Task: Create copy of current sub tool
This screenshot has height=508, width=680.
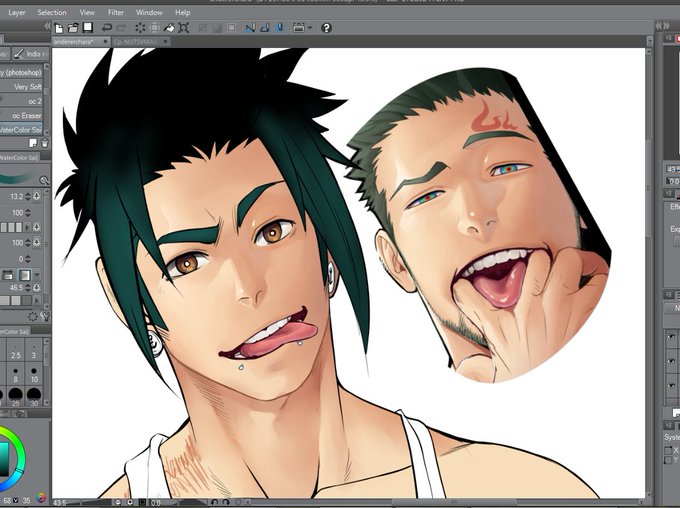Action: 33,143
